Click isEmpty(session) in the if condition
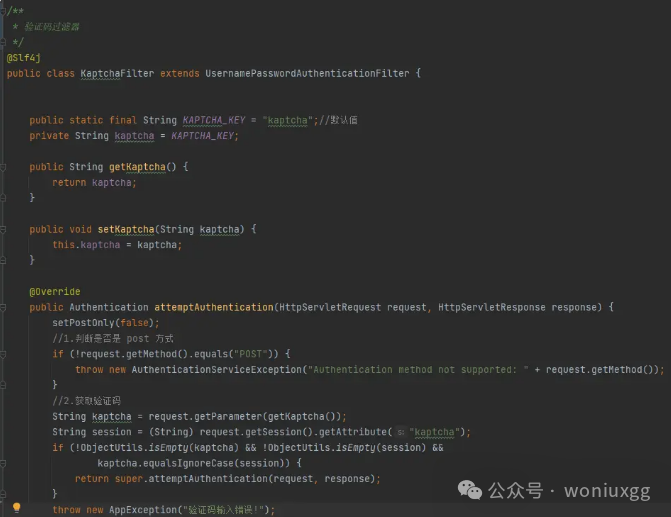Image resolution: width=671 pixels, height=517 pixels. (x=381, y=448)
